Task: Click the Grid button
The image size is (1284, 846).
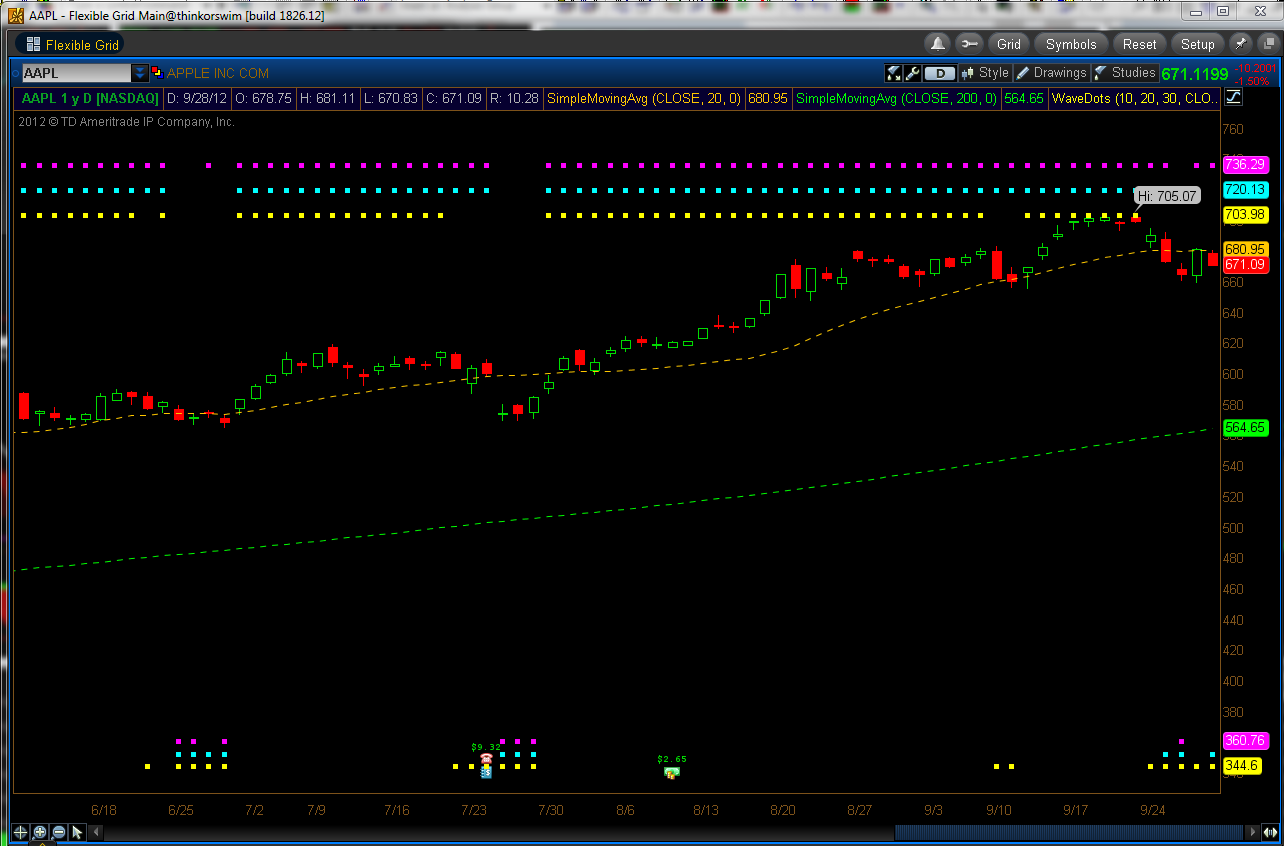Action: point(1009,44)
